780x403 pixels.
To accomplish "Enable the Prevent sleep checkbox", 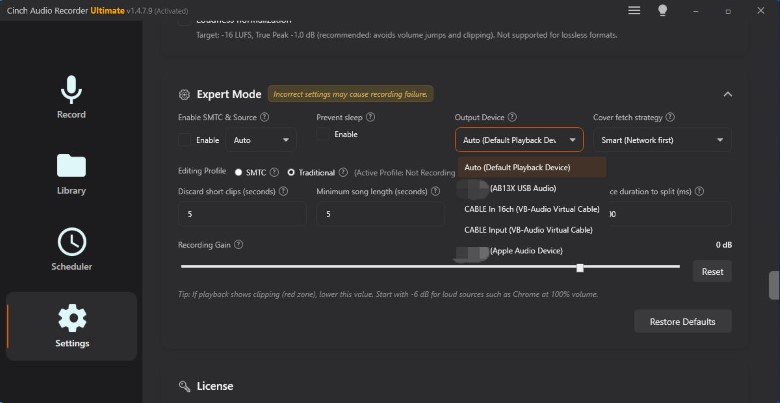I will (x=323, y=134).
